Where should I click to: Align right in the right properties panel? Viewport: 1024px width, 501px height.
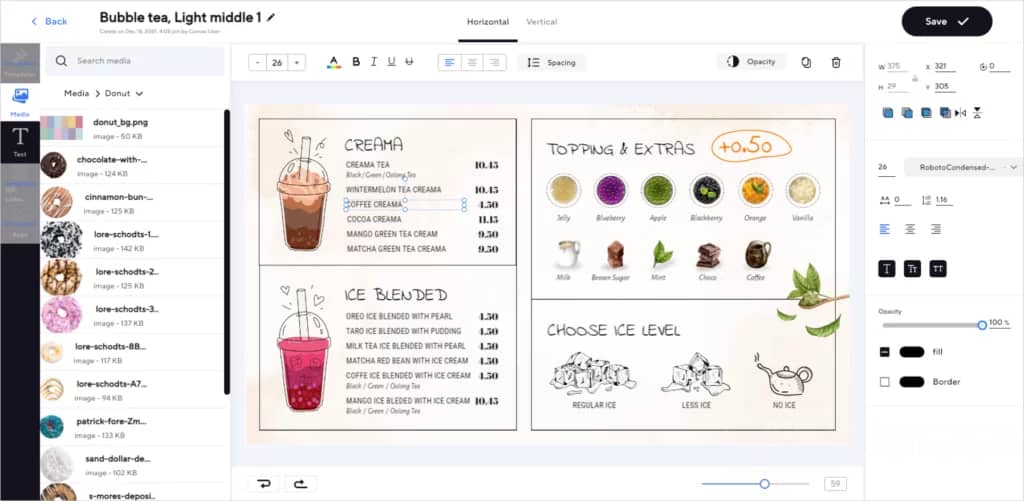point(936,229)
